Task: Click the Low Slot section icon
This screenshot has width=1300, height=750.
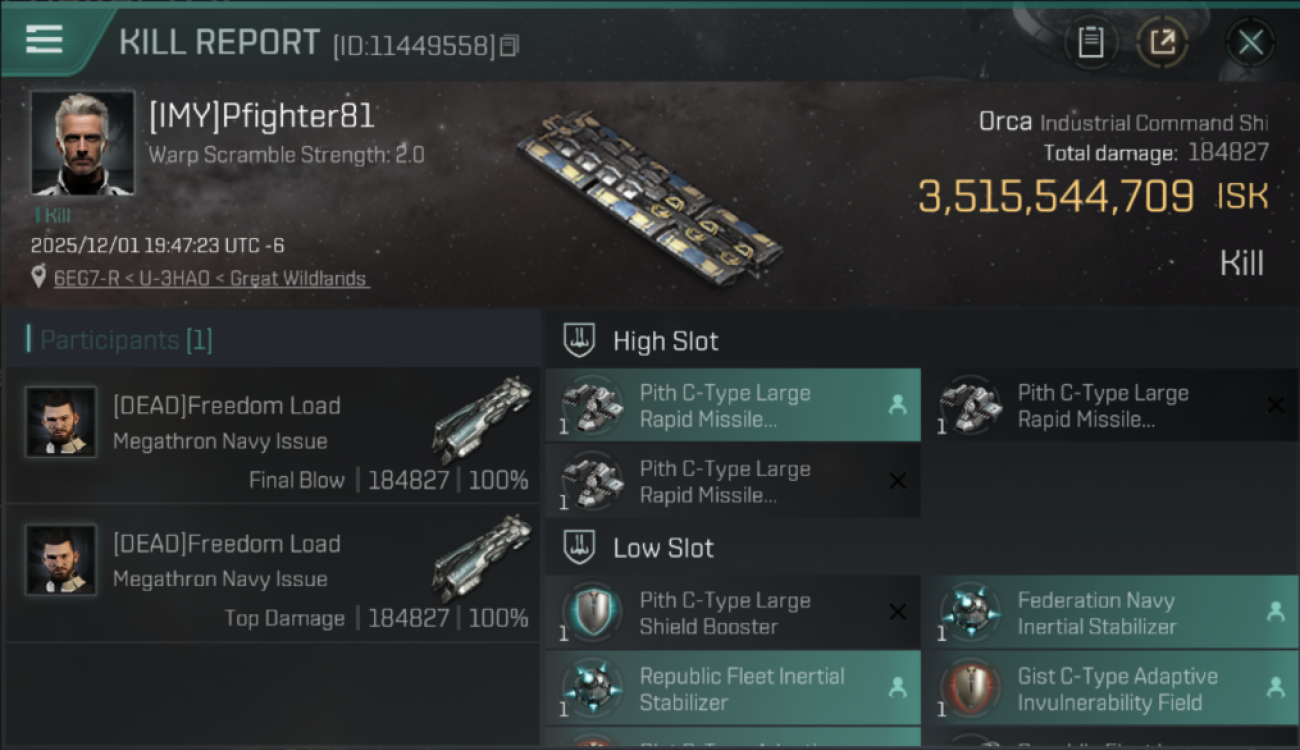Action: tap(580, 548)
